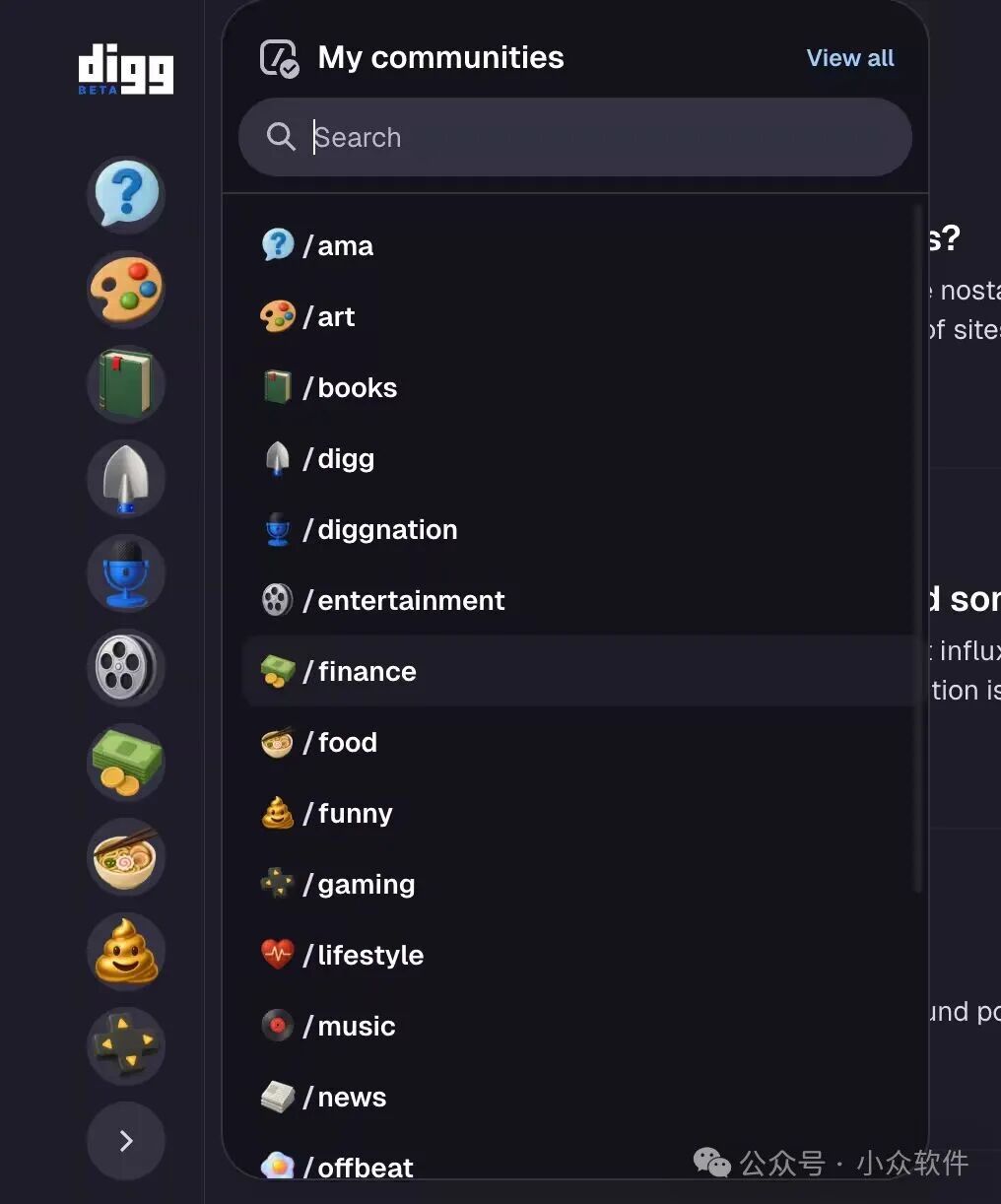
Task: Click the Digg beta logo
Action: coord(125,69)
